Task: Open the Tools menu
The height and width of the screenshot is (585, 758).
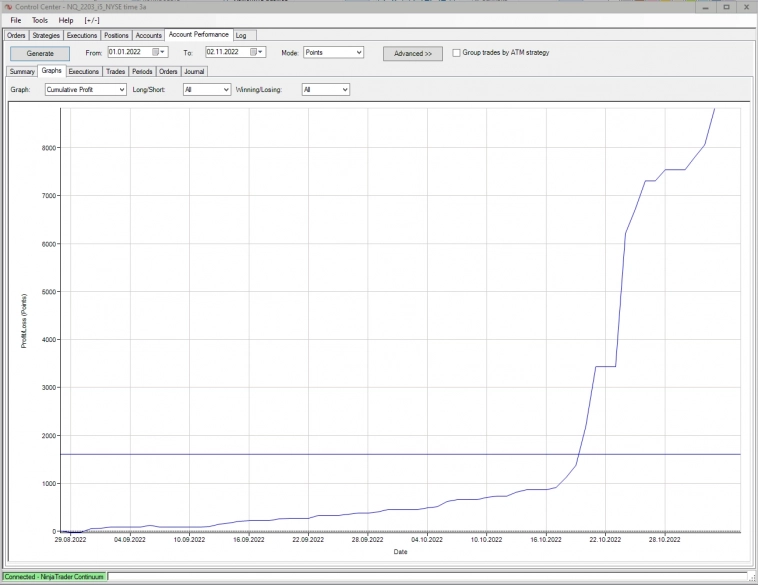Action: pos(40,20)
